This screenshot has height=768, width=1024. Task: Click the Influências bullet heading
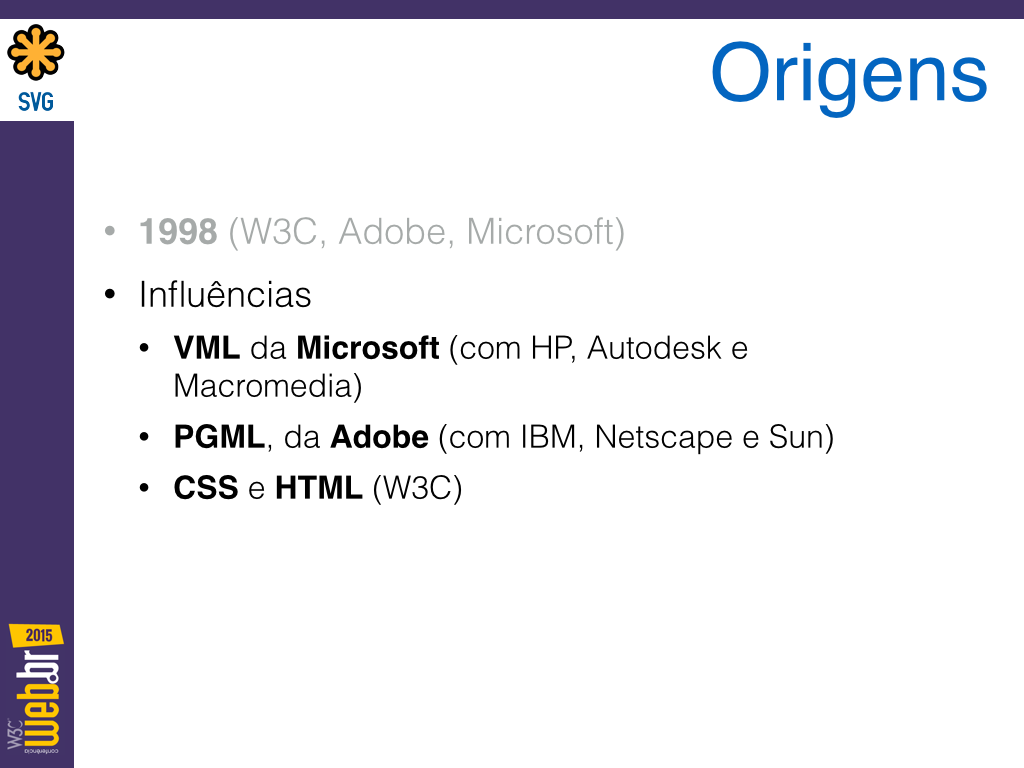225,295
